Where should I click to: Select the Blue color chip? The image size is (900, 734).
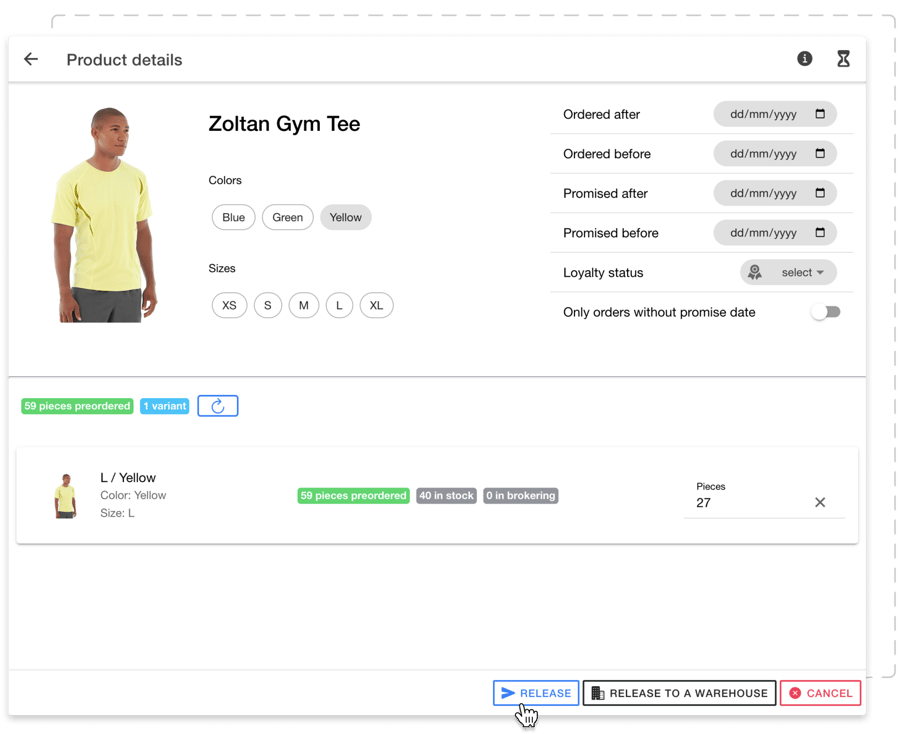click(x=233, y=218)
